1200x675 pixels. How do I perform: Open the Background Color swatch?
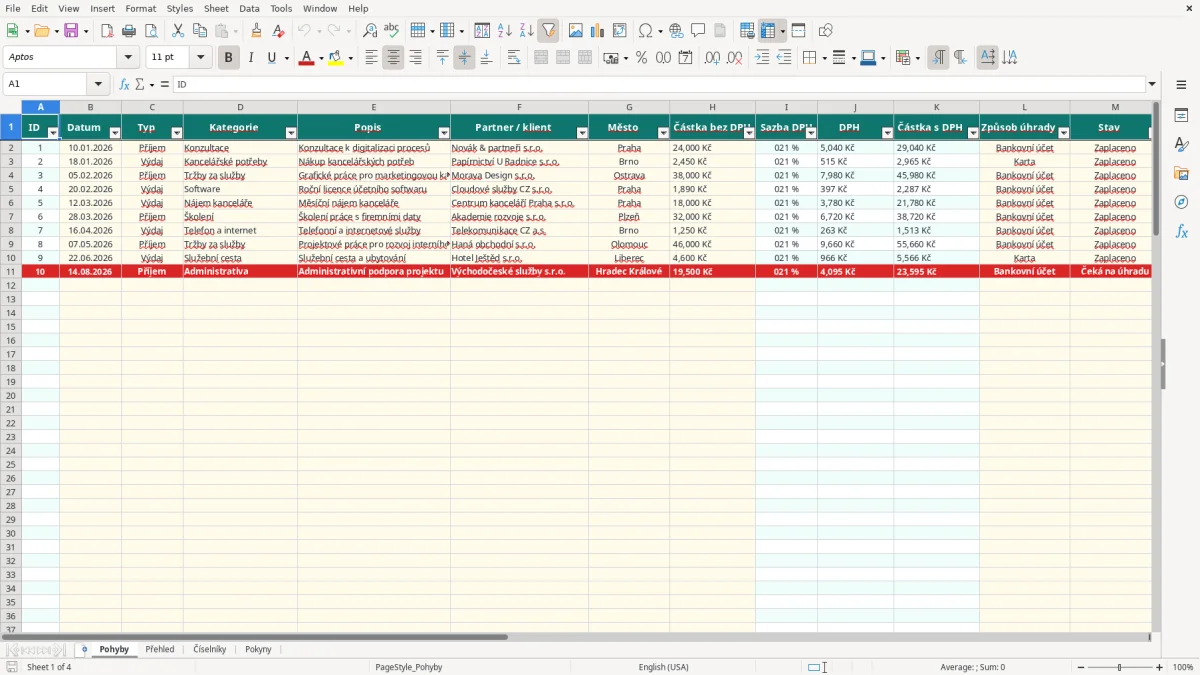point(336,58)
